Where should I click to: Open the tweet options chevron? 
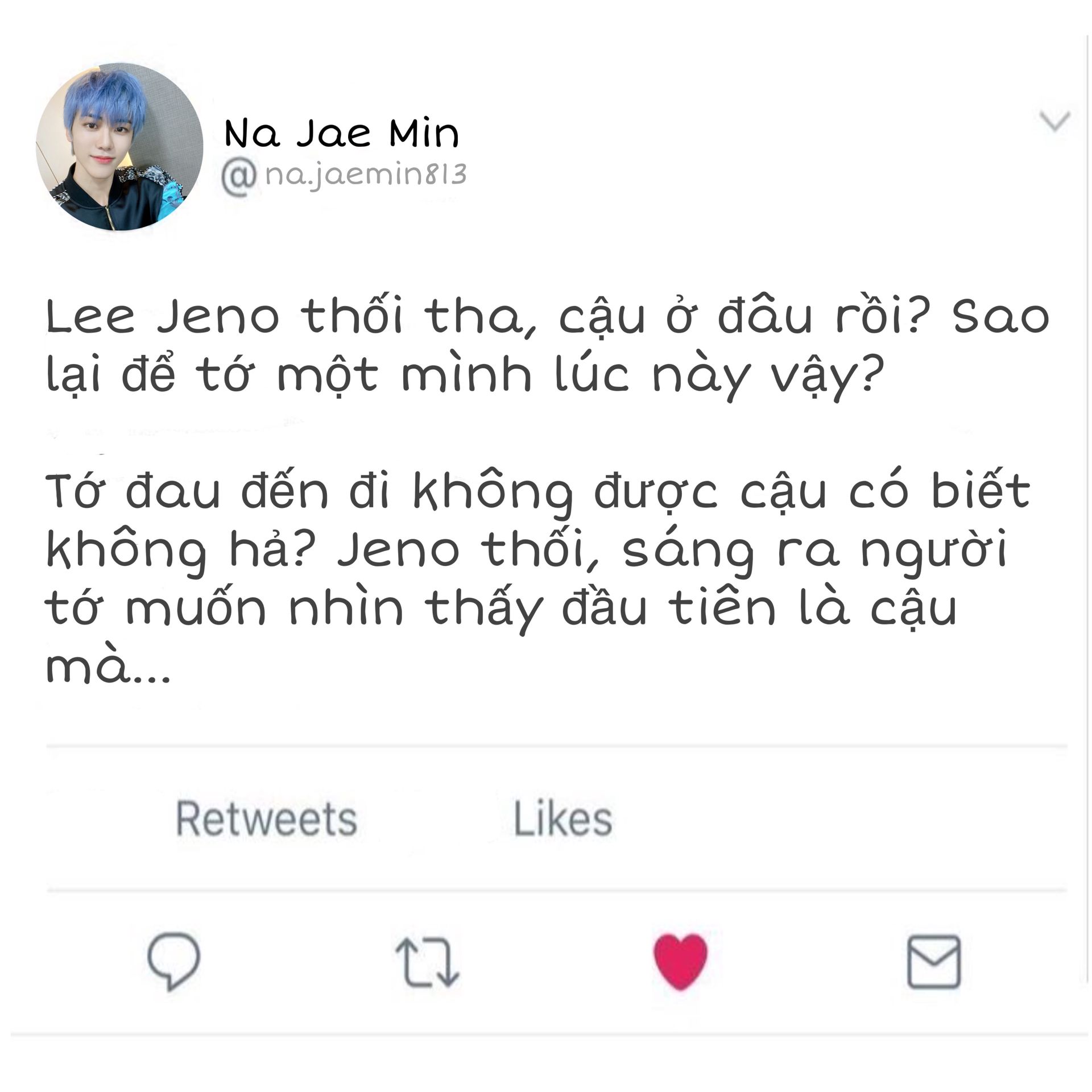coord(1055,121)
